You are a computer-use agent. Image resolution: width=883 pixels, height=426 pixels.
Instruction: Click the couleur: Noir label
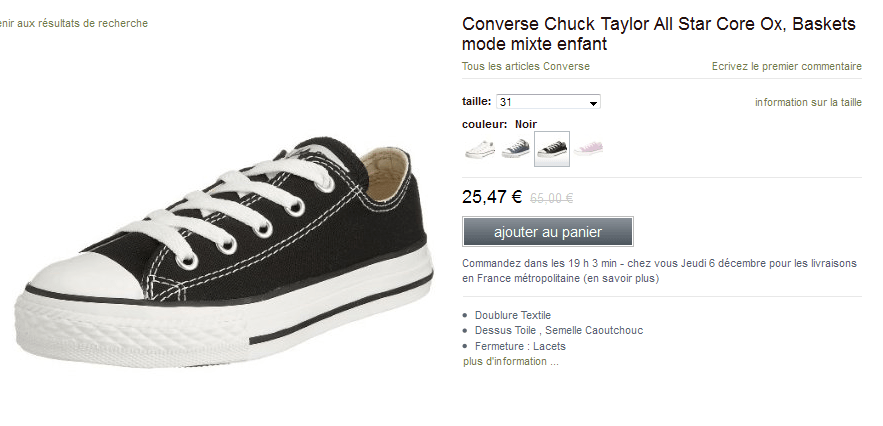[x=499, y=124]
